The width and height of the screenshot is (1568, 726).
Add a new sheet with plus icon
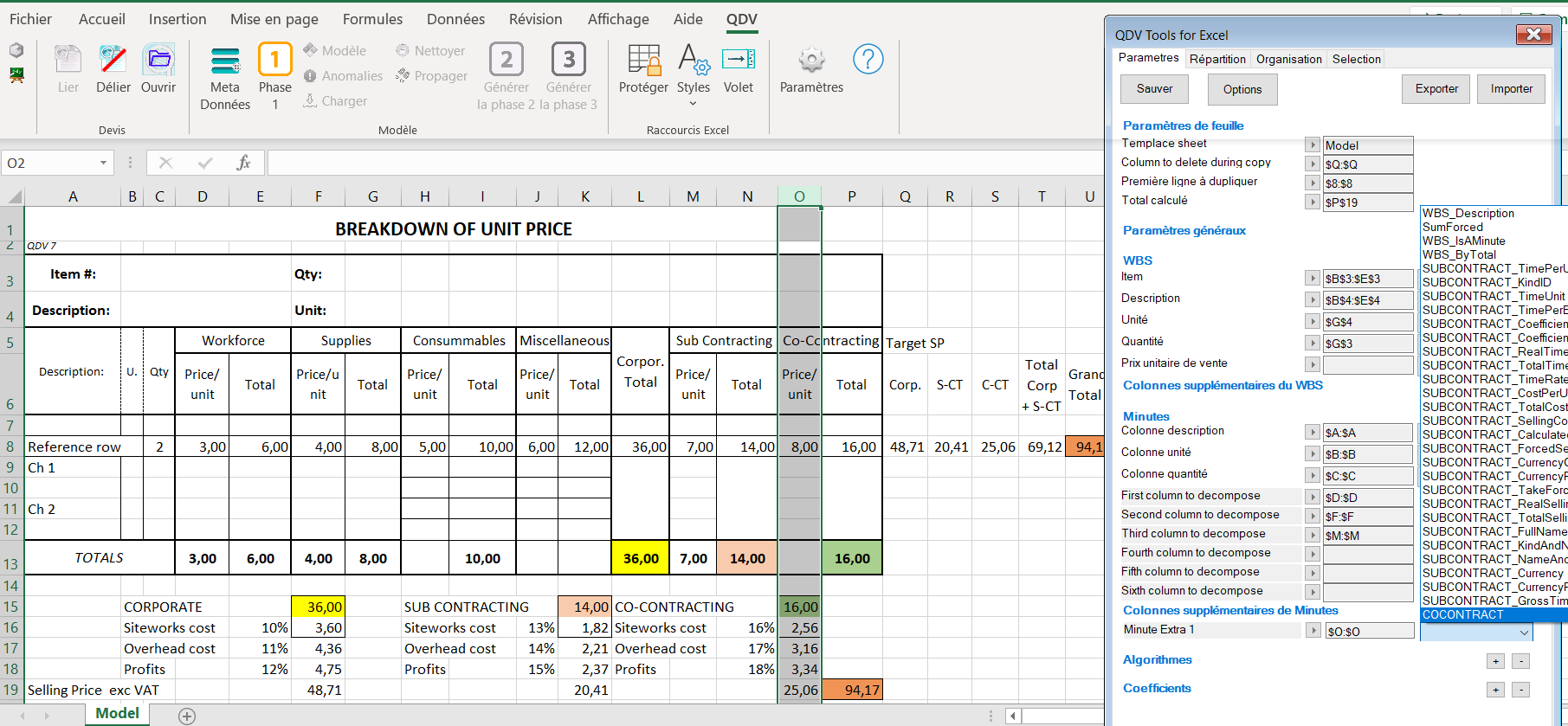[187, 716]
